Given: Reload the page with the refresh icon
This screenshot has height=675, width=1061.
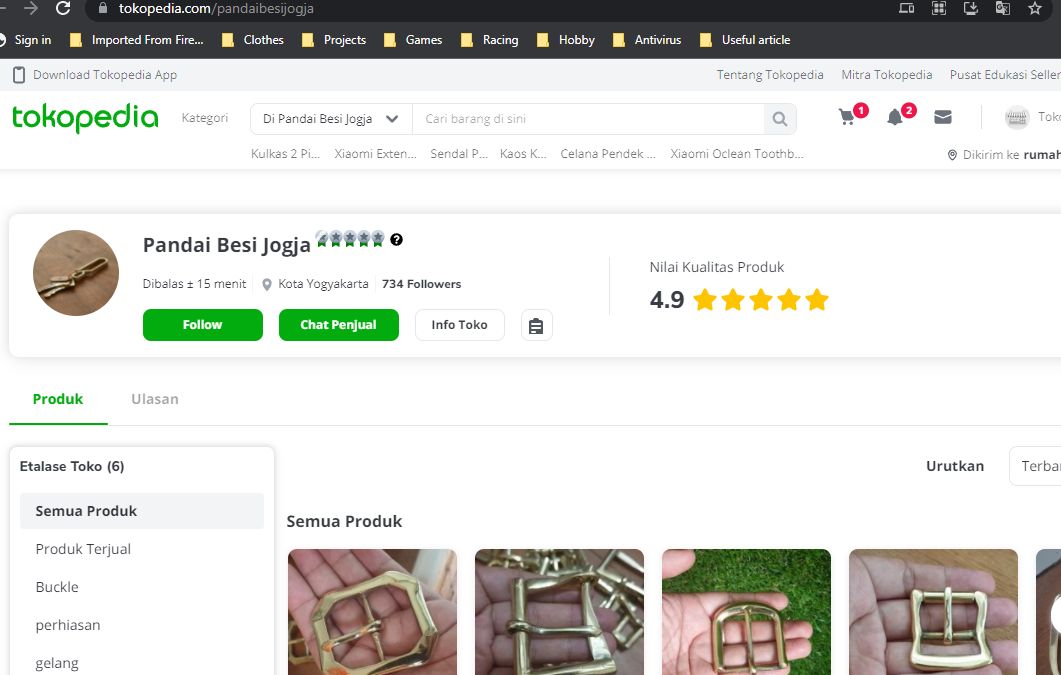Looking at the screenshot, I should pos(63,8).
